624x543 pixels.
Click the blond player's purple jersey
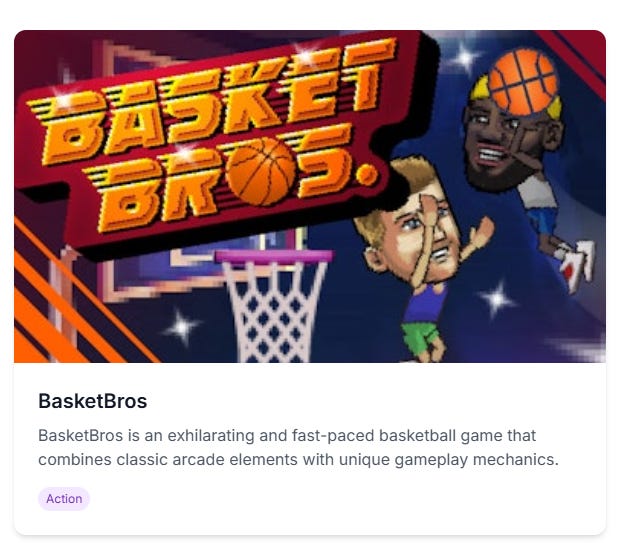pos(425,303)
